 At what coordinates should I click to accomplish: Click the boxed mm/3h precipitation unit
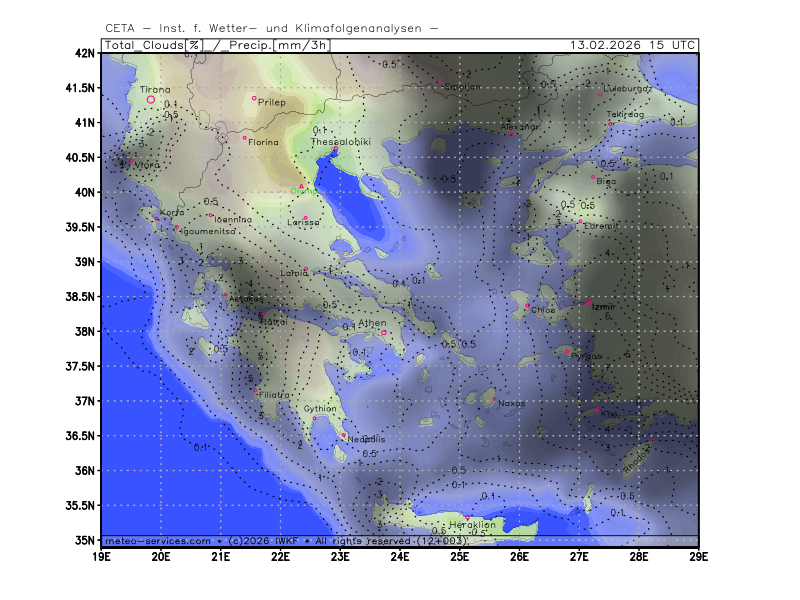point(302,45)
